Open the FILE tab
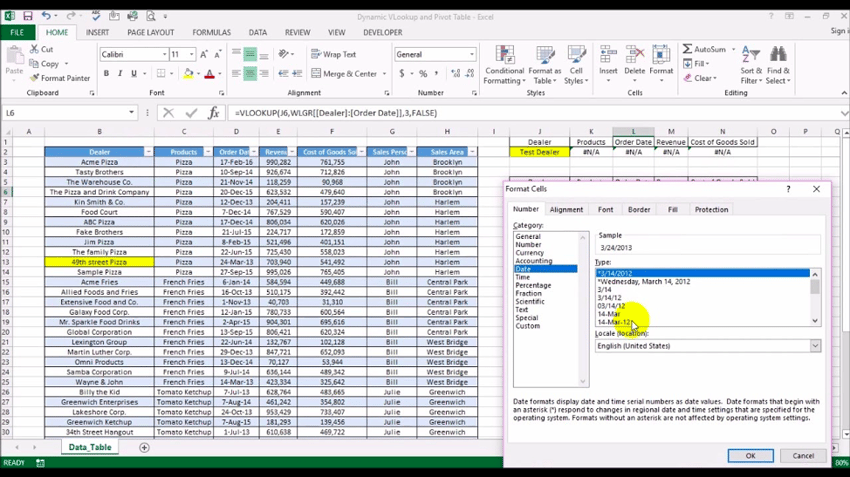The height and width of the screenshot is (477, 850). click(x=17, y=33)
